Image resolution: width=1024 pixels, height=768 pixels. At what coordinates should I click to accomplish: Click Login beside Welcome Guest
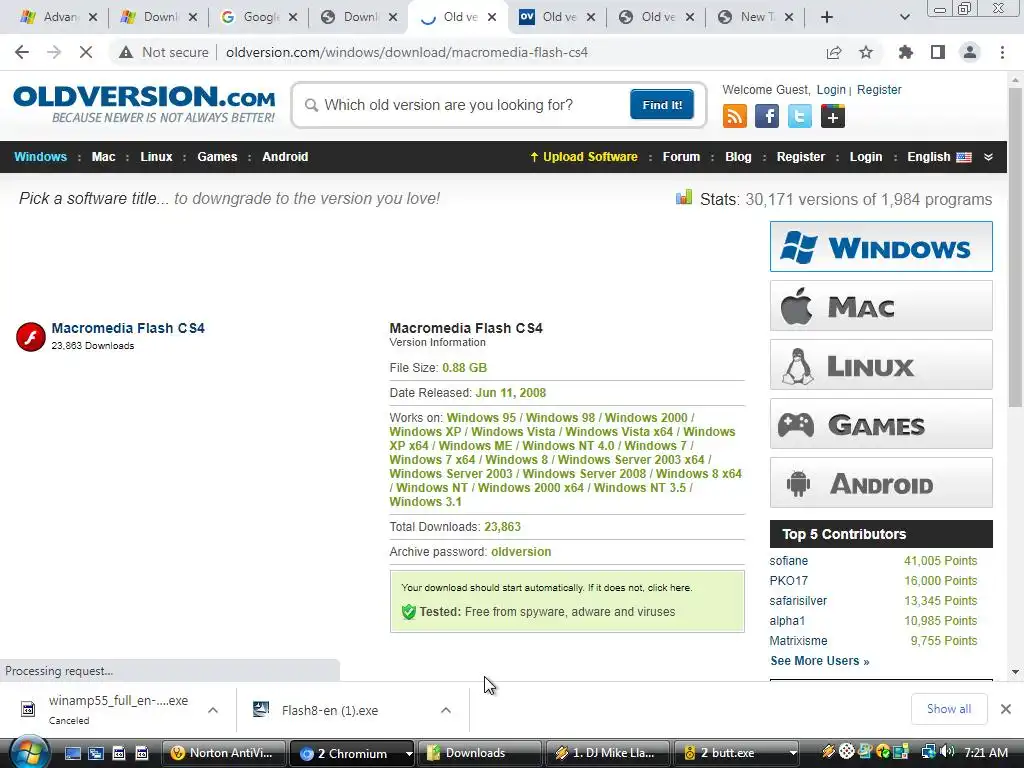831,89
